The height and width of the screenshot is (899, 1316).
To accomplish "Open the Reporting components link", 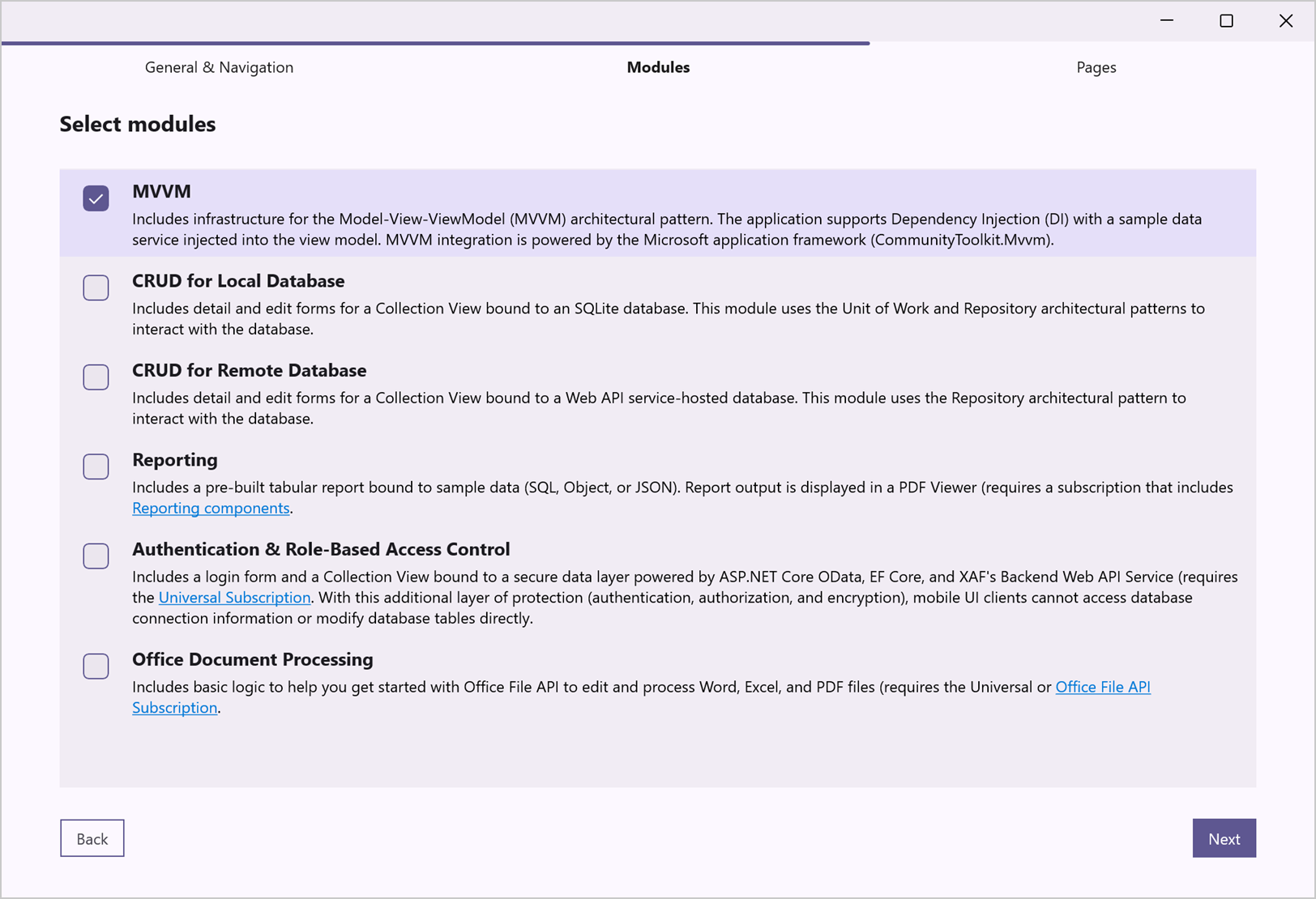I will click(x=211, y=508).
